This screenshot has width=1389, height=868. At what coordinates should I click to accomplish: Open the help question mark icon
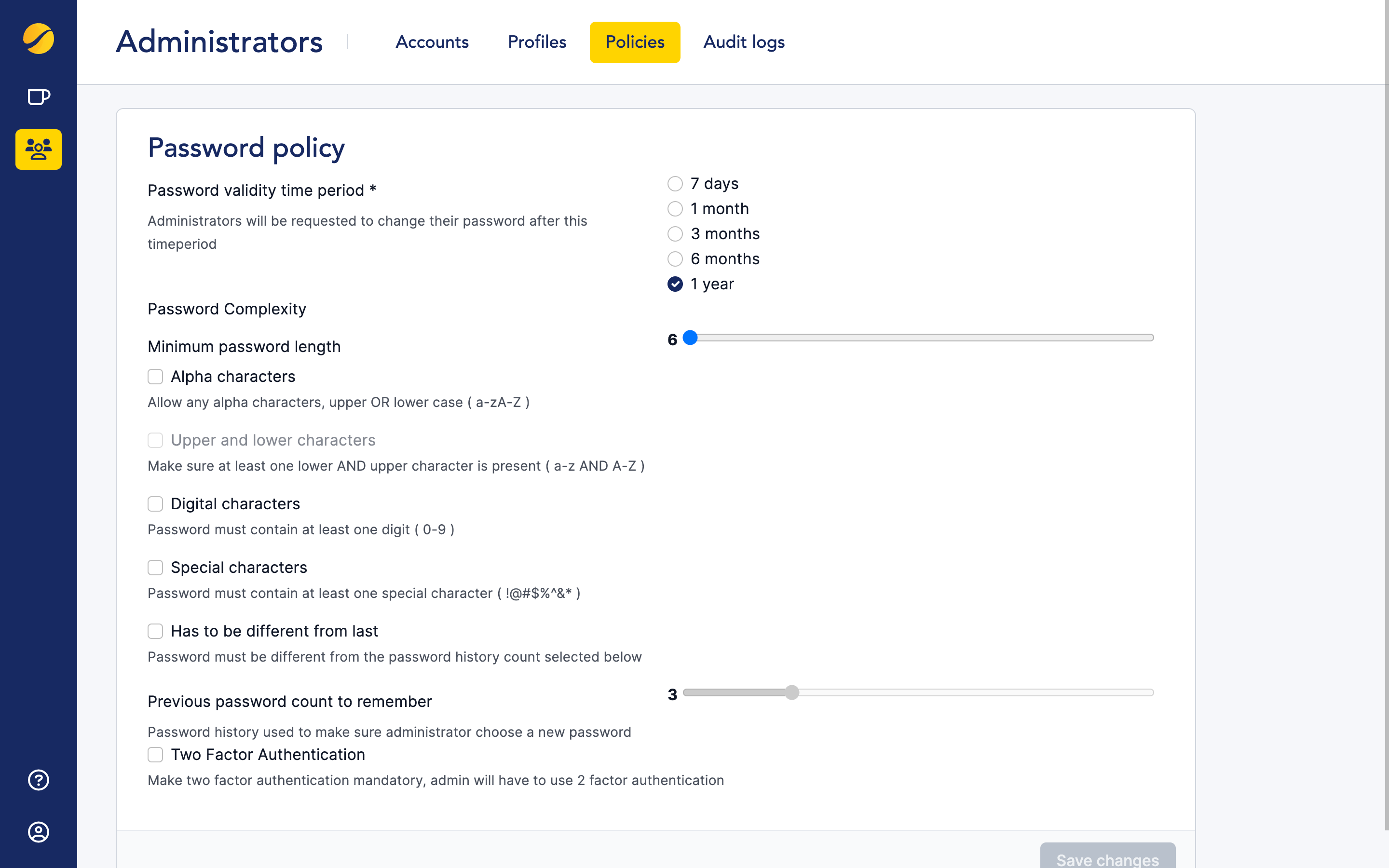[x=39, y=780]
